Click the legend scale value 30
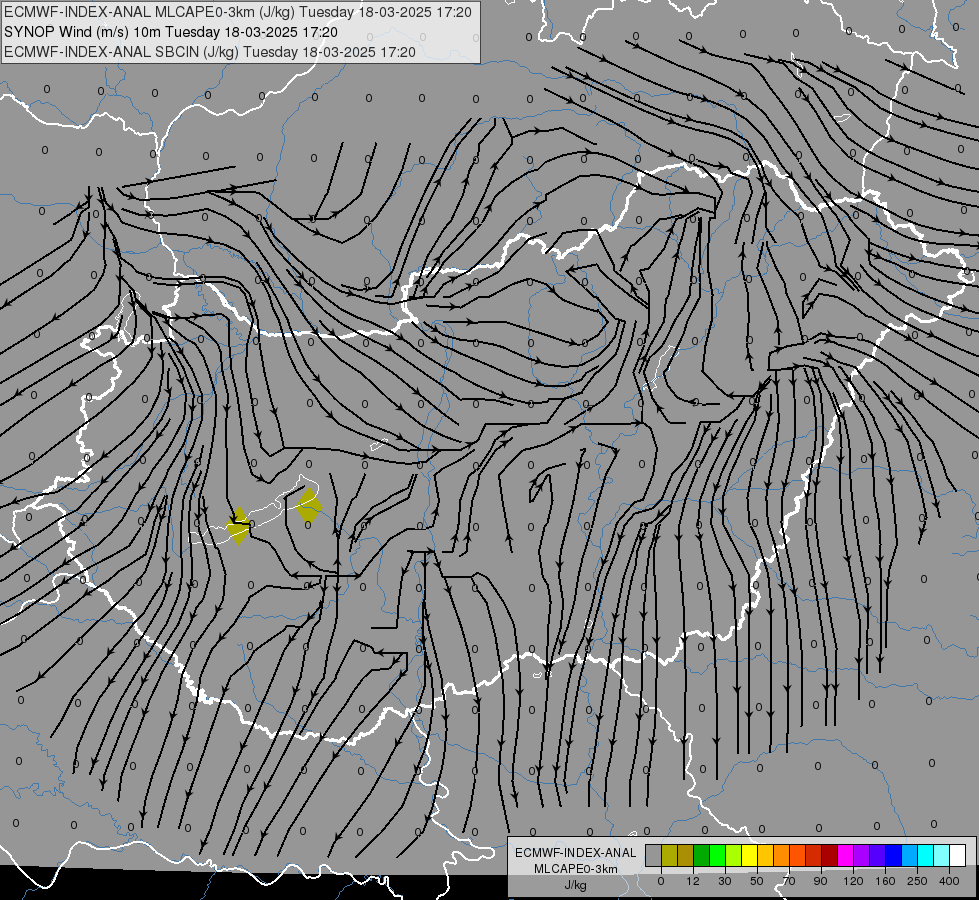 (x=725, y=881)
